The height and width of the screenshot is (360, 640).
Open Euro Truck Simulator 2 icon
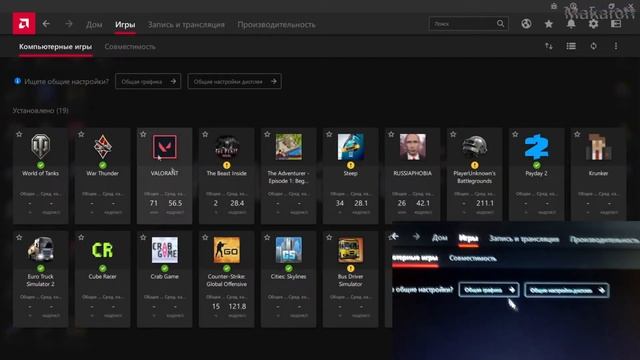coord(40,250)
